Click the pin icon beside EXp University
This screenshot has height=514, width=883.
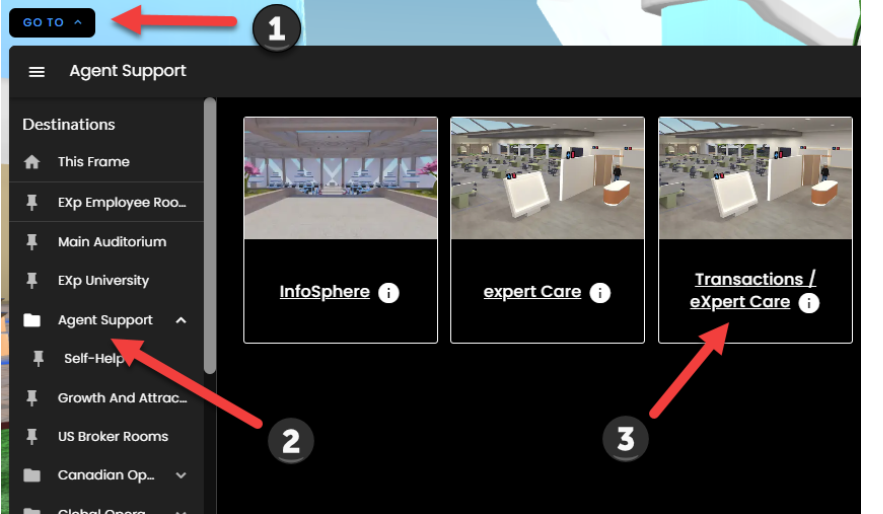click(x=32, y=280)
